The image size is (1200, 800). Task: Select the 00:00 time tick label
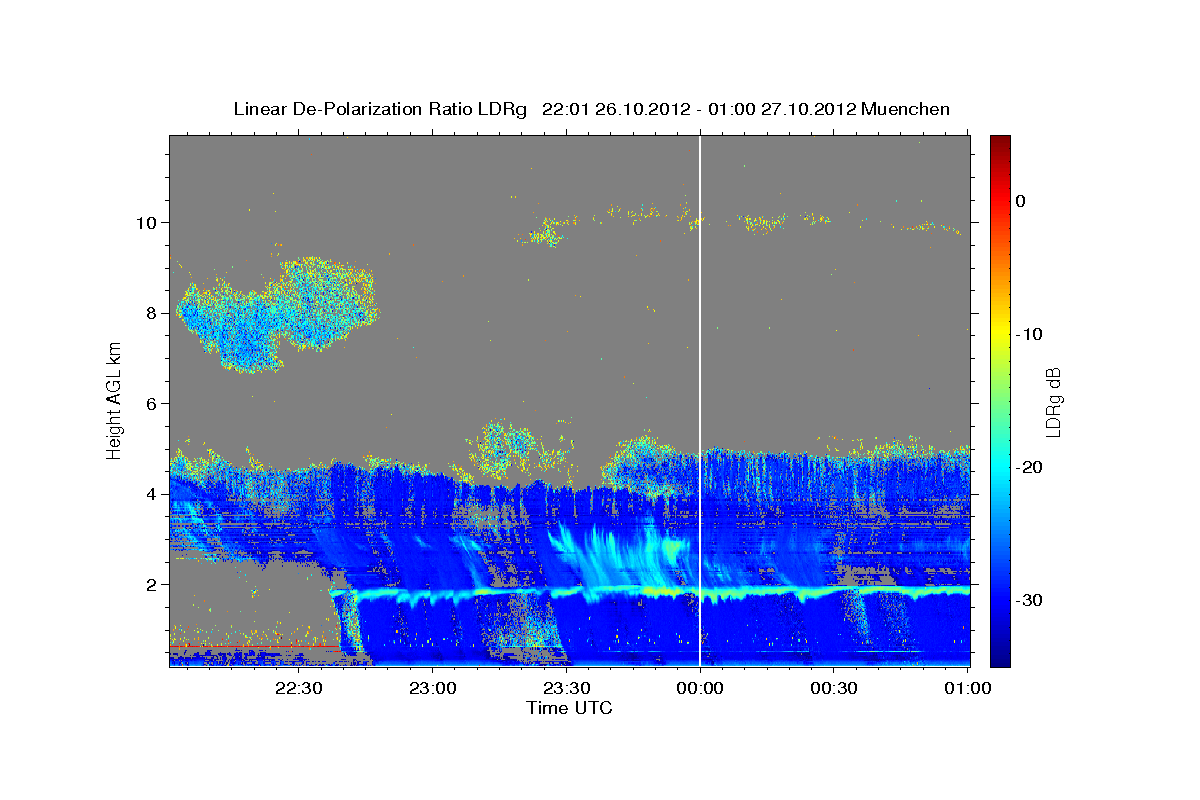pyautogui.click(x=700, y=688)
